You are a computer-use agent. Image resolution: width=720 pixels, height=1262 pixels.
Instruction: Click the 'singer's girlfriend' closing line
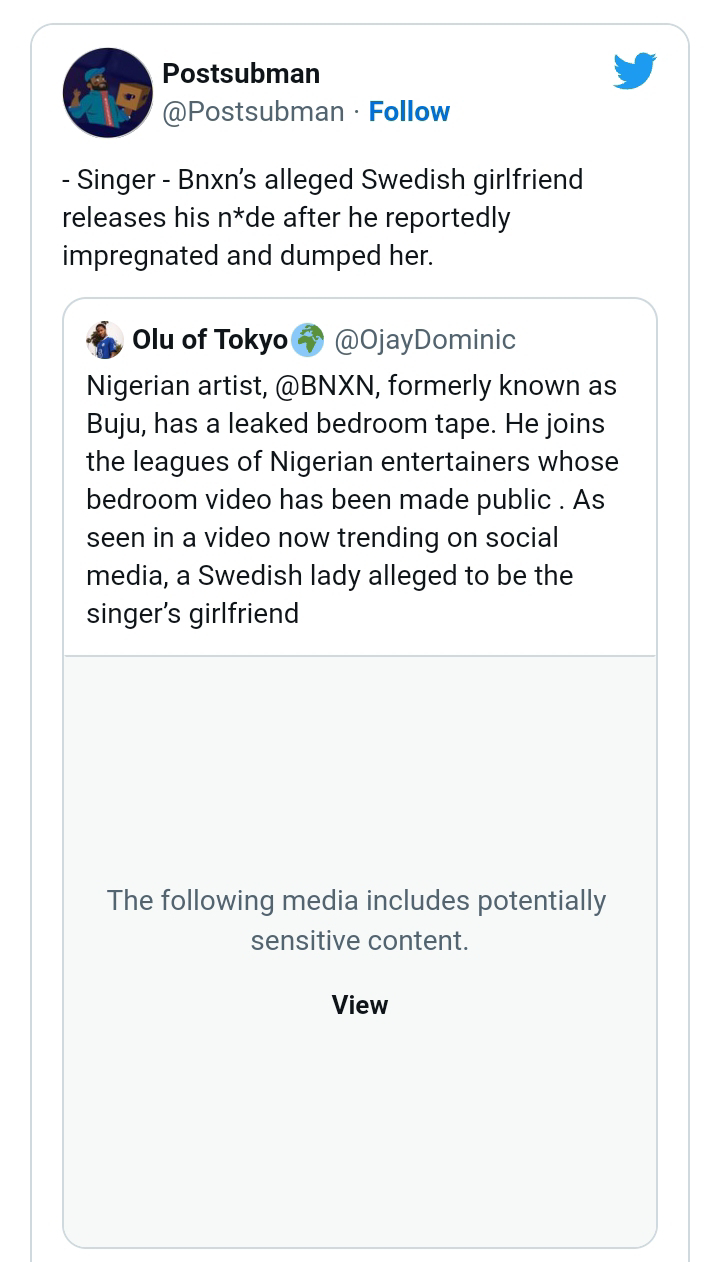[x=193, y=613]
